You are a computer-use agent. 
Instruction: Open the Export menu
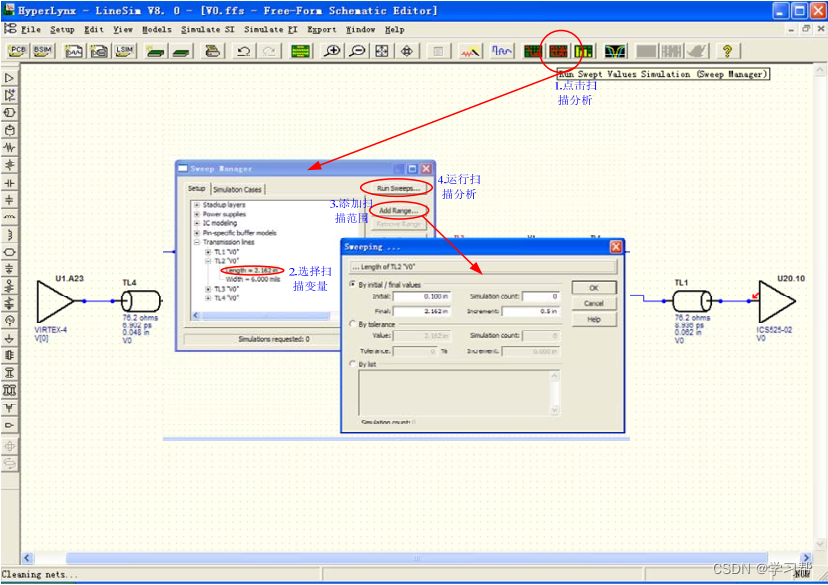click(322, 30)
